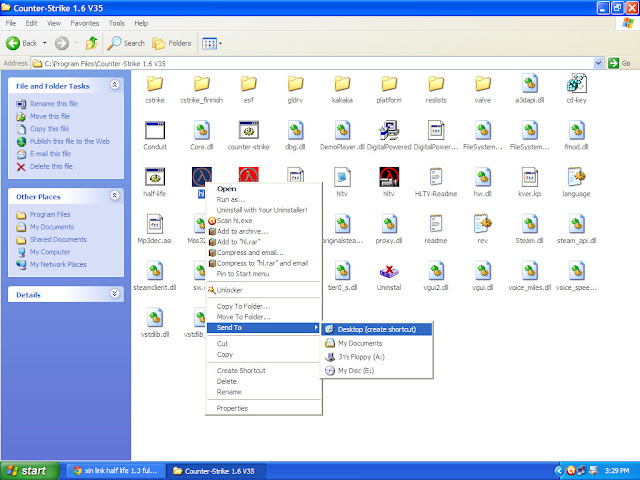Select the kver.kp file icon
The width and height of the screenshot is (640, 480).
tap(530, 177)
